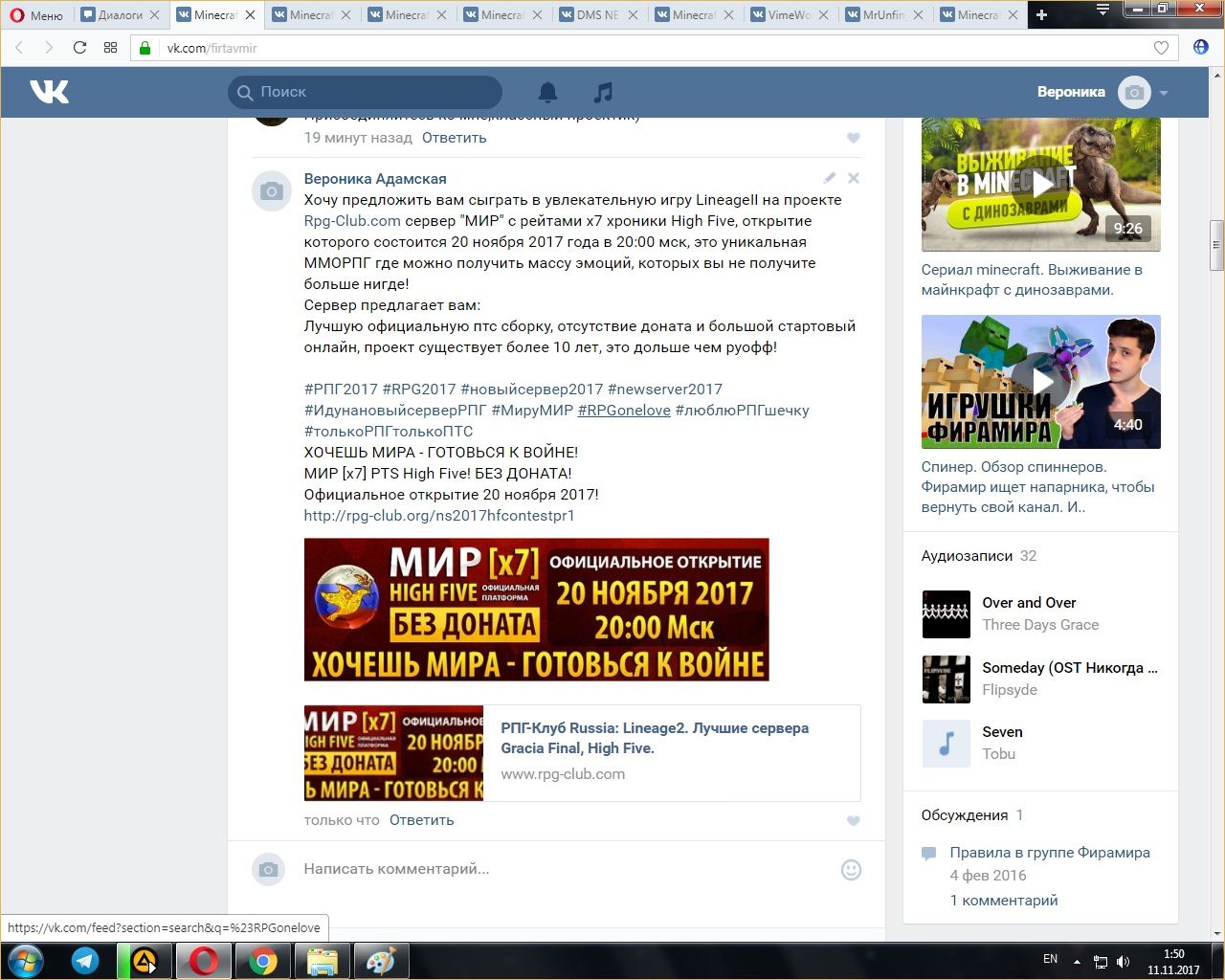Open the МИР x7 banner image
The image size is (1225, 980).
coord(537,610)
